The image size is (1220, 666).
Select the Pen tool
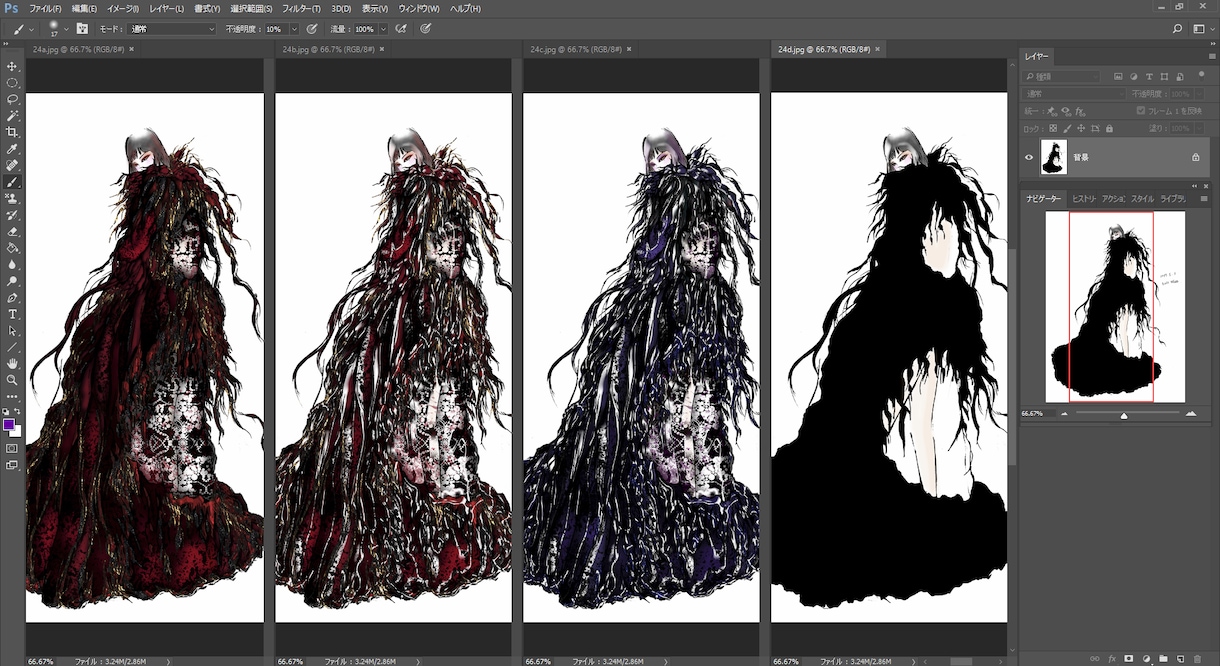[12, 298]
